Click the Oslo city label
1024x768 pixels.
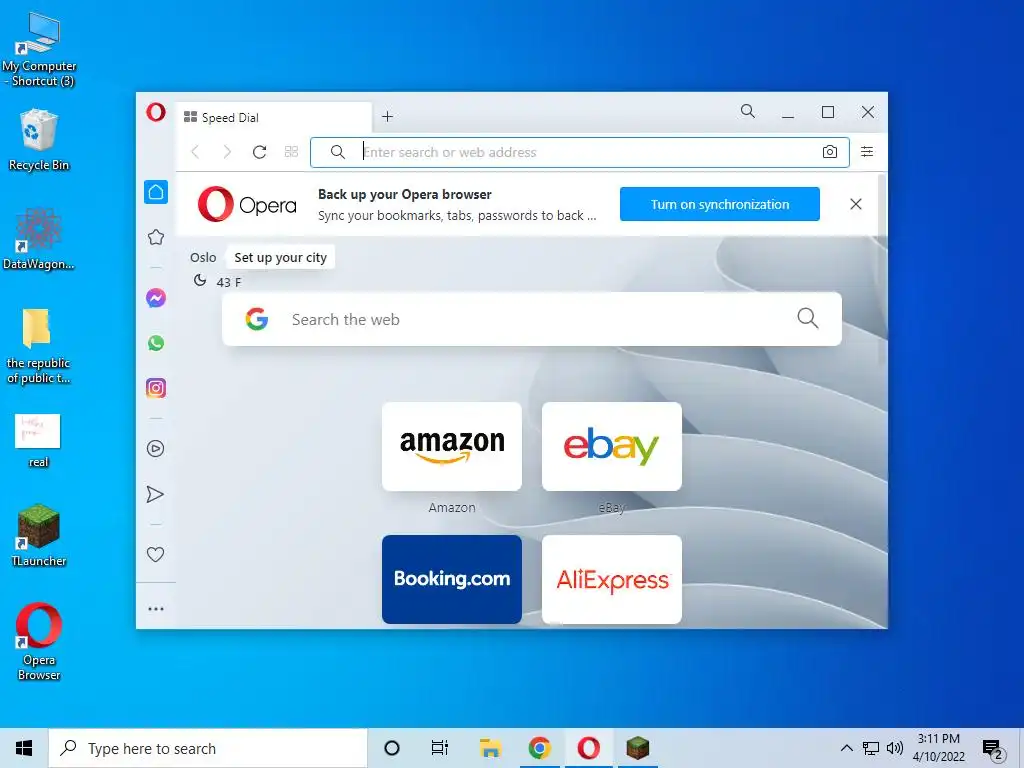[x=203, y=257]
